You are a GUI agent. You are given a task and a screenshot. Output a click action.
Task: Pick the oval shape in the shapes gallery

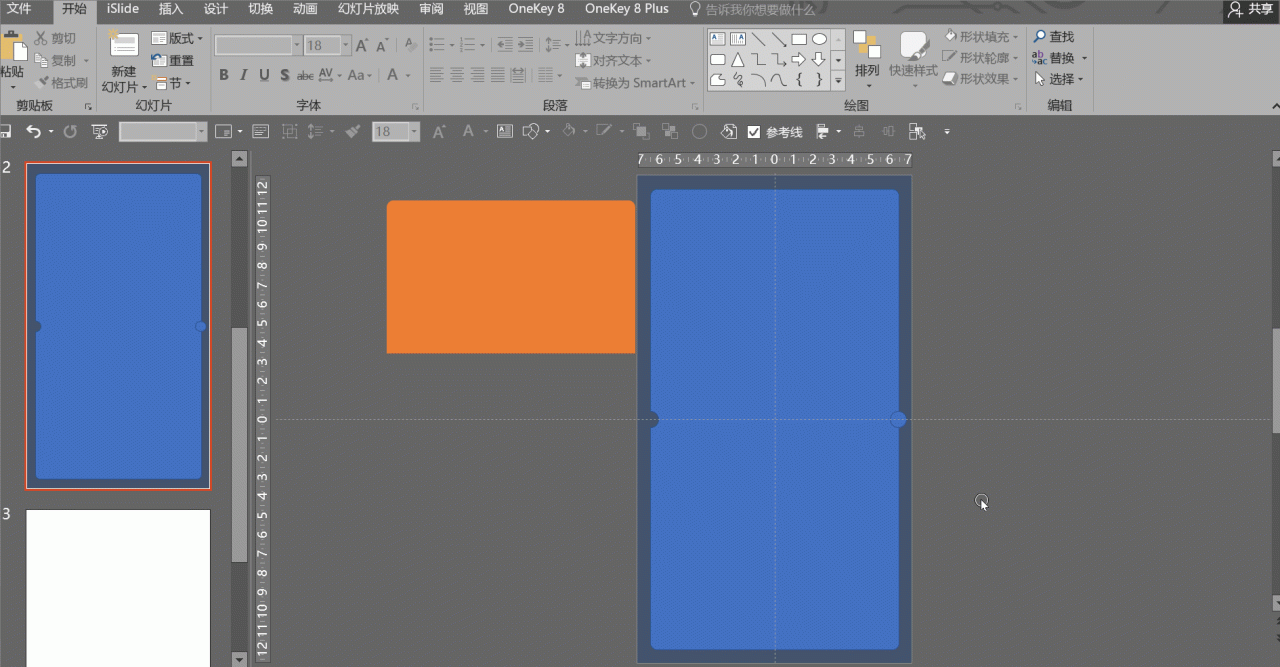819,39
